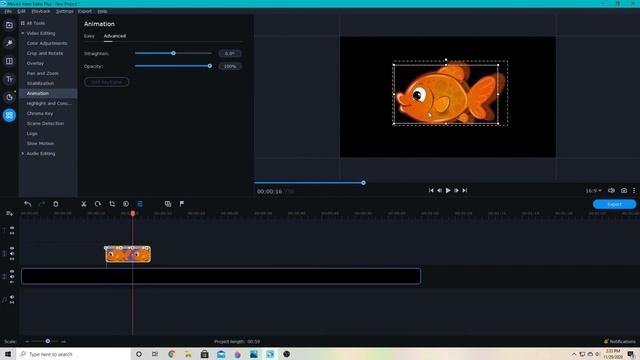
Task: Select Chroma Key tool
Action: tap(40, 113)
